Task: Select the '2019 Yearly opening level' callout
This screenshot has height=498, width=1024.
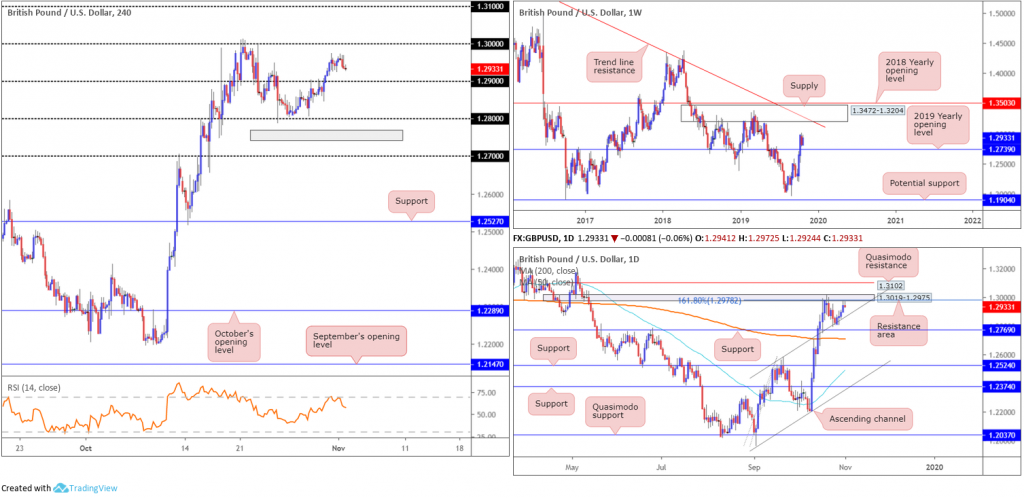Action: 939,123
